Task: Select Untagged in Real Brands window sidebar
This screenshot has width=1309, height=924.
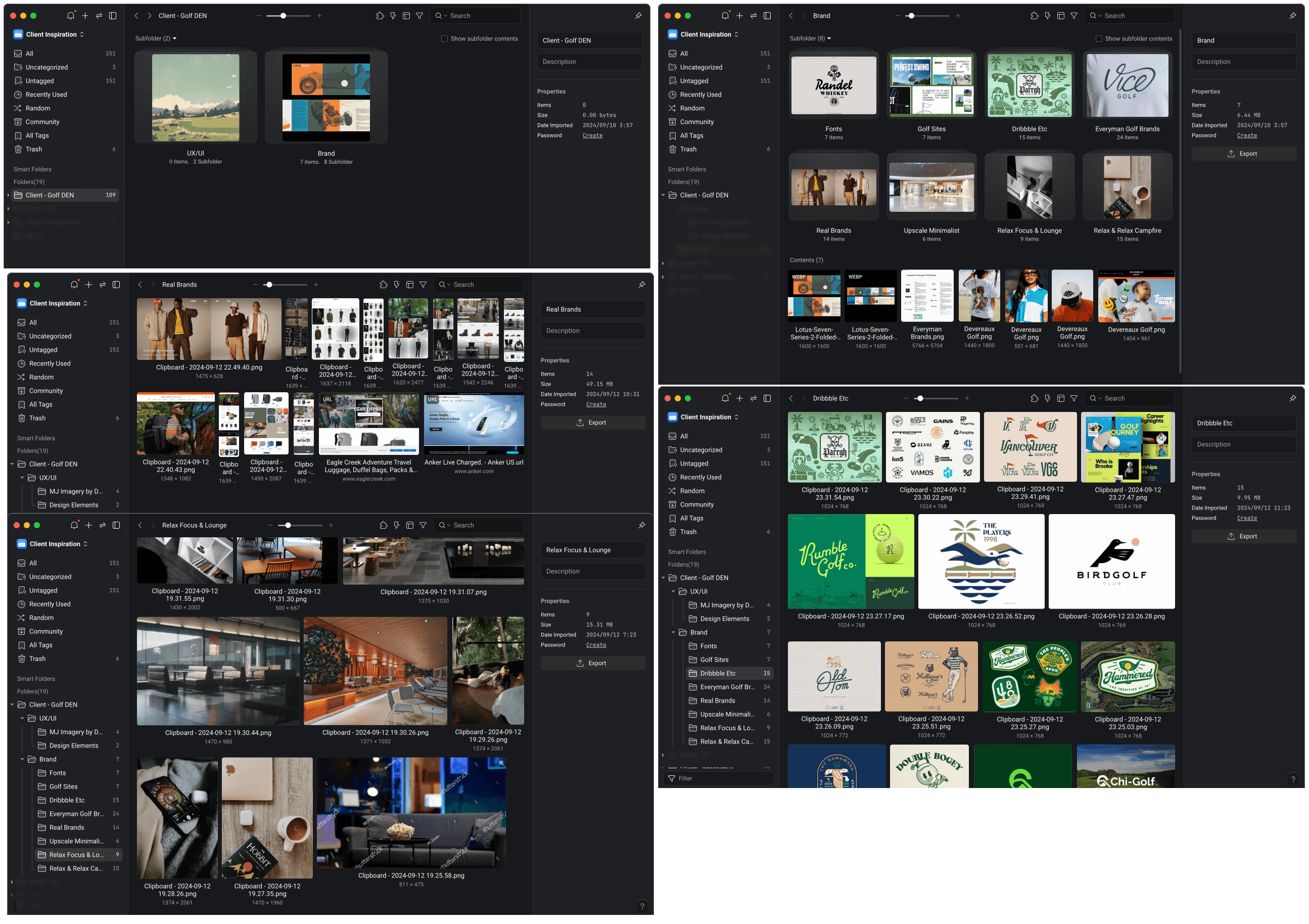Action: 68,350
